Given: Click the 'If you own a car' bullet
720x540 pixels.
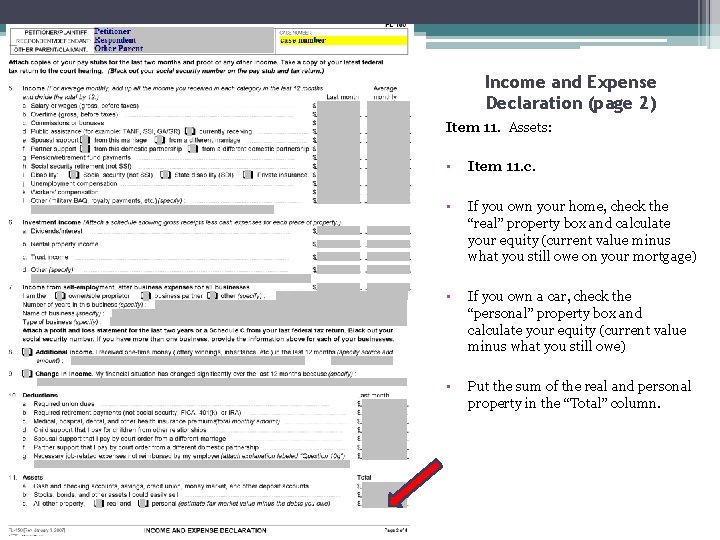Looking at the screenshot, I should click(577, 321).
